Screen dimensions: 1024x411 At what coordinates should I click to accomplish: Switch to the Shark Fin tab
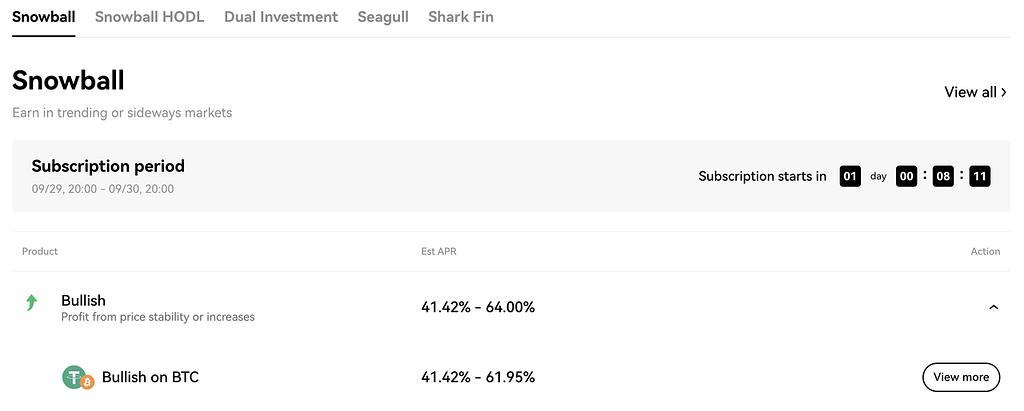[461, 17]
